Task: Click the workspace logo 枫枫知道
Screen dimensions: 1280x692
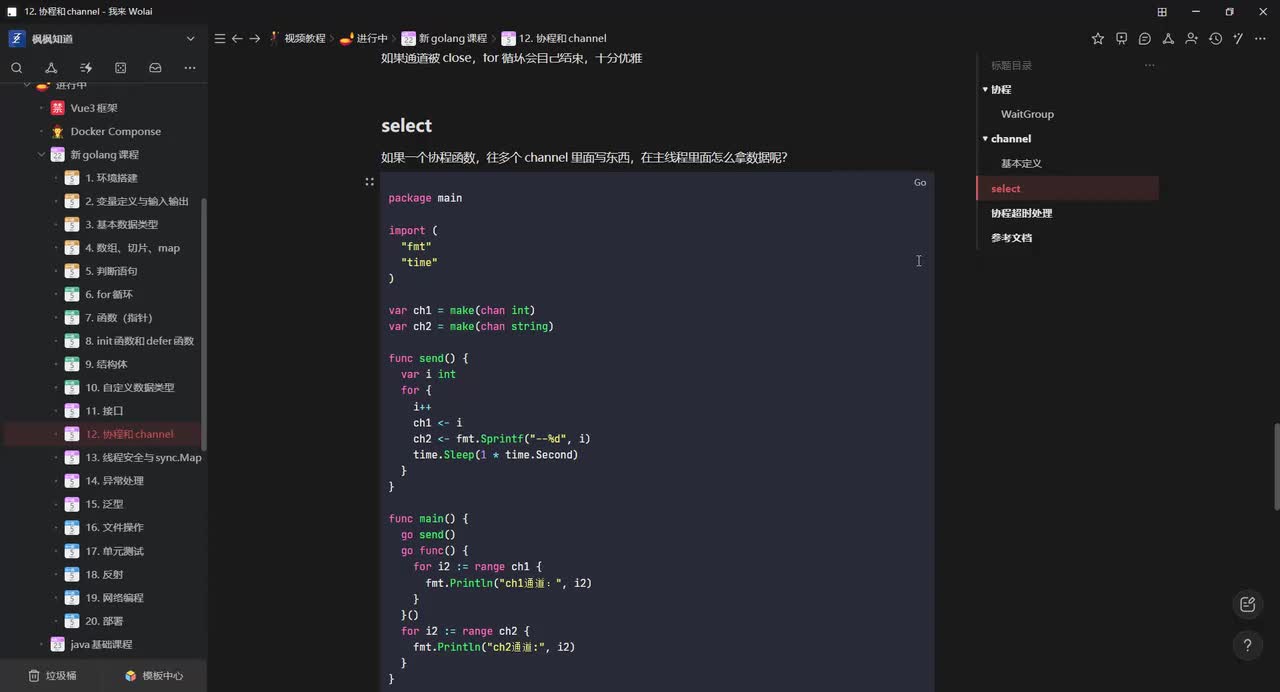Action: click(17, 38)
